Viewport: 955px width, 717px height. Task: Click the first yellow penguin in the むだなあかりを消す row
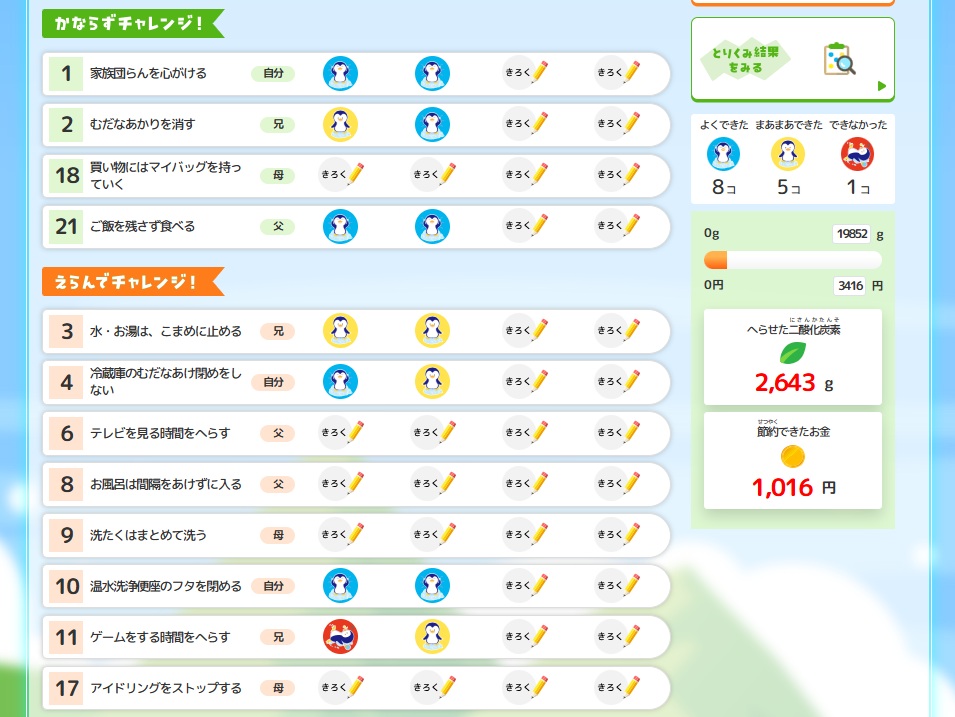pyautogui.click(x=340, y=124)
